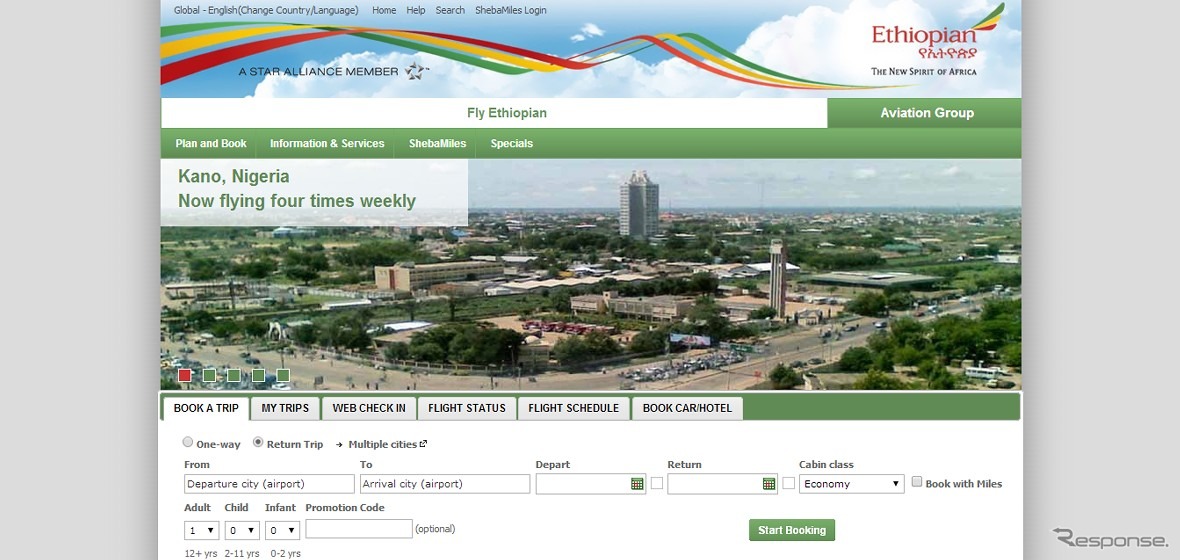1180x560 pixels.
Task: Switch to the Aviation Group tab
Action: 925,114
